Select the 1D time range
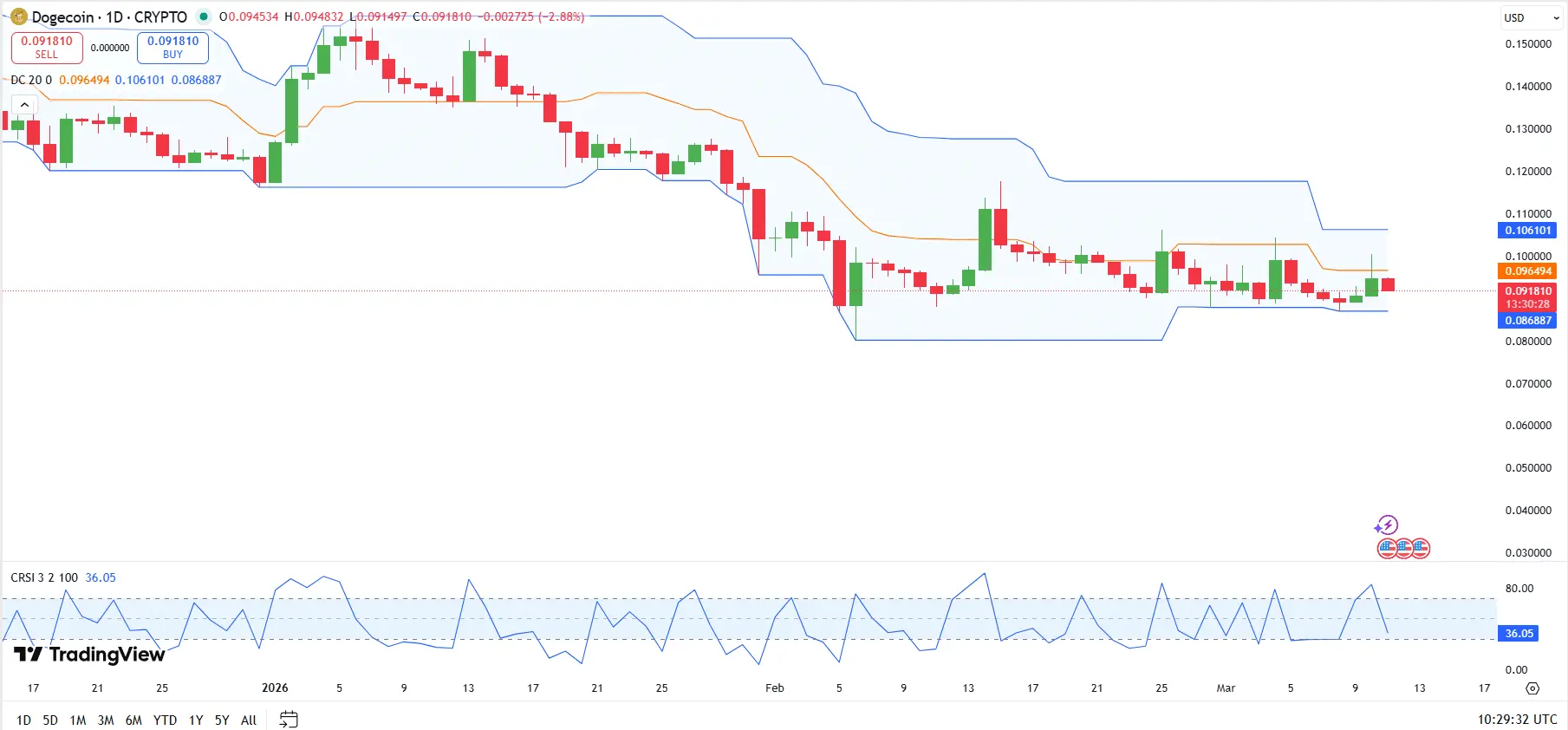This screenshot has width=1568, height=730. tap(23, 720)
